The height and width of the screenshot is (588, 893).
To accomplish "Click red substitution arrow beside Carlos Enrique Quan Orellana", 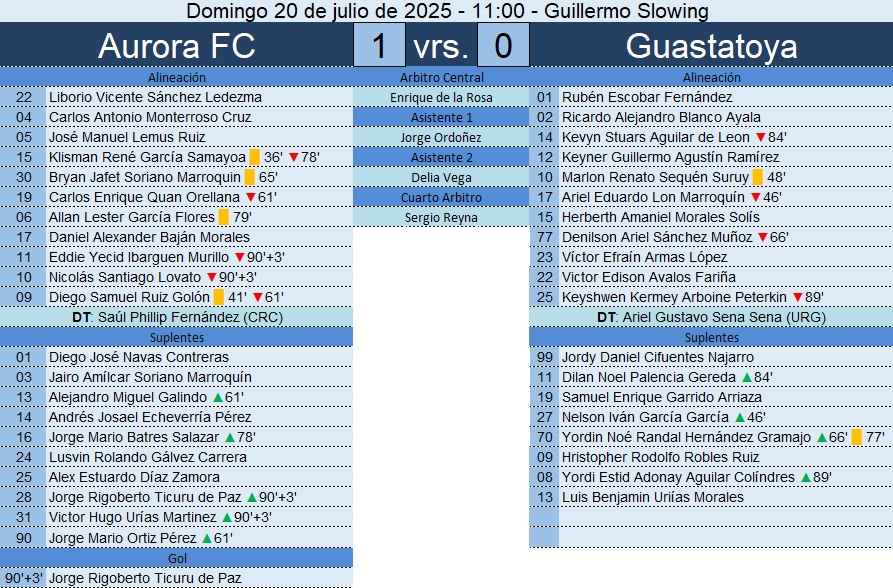I will pyautogui.click(x=250, y=197).
